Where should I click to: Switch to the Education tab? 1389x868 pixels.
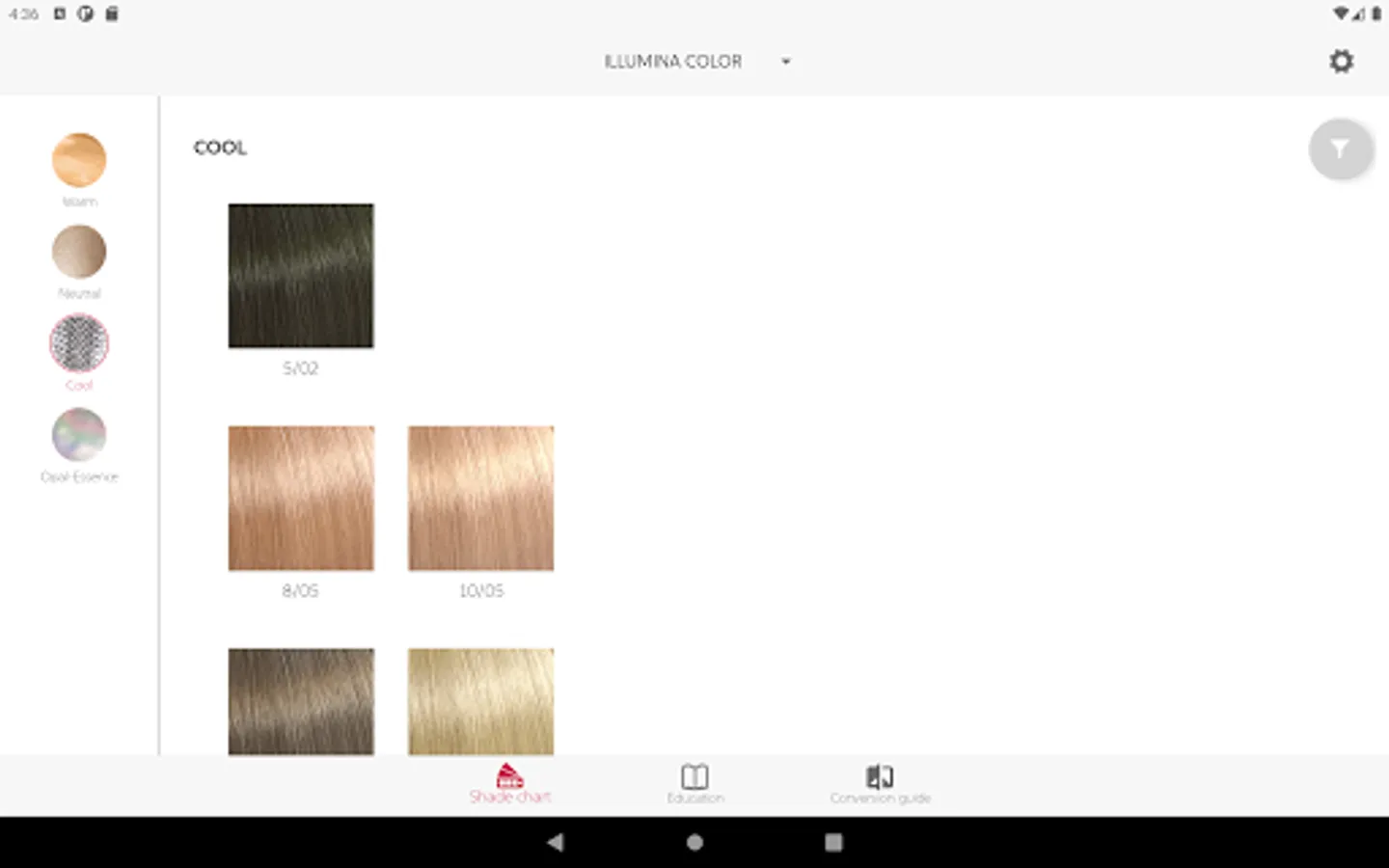tap(694, 783)
